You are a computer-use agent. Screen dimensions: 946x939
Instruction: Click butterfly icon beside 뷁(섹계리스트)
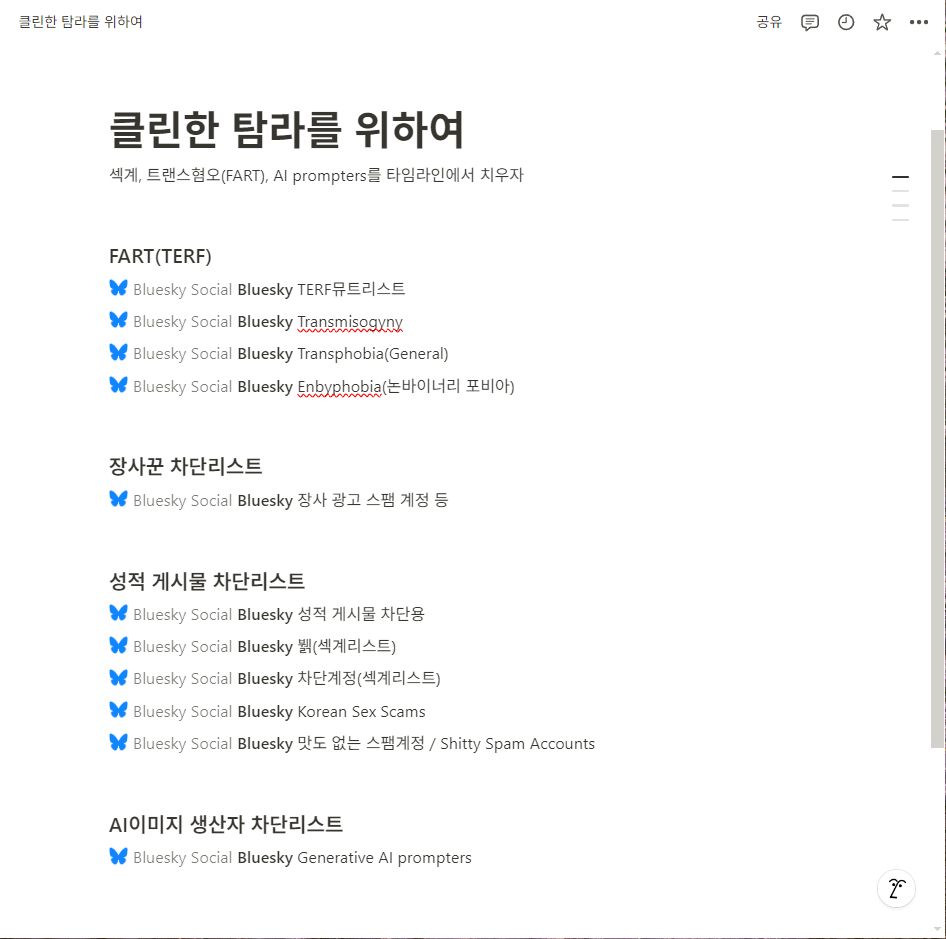click(x=118, y=645)
